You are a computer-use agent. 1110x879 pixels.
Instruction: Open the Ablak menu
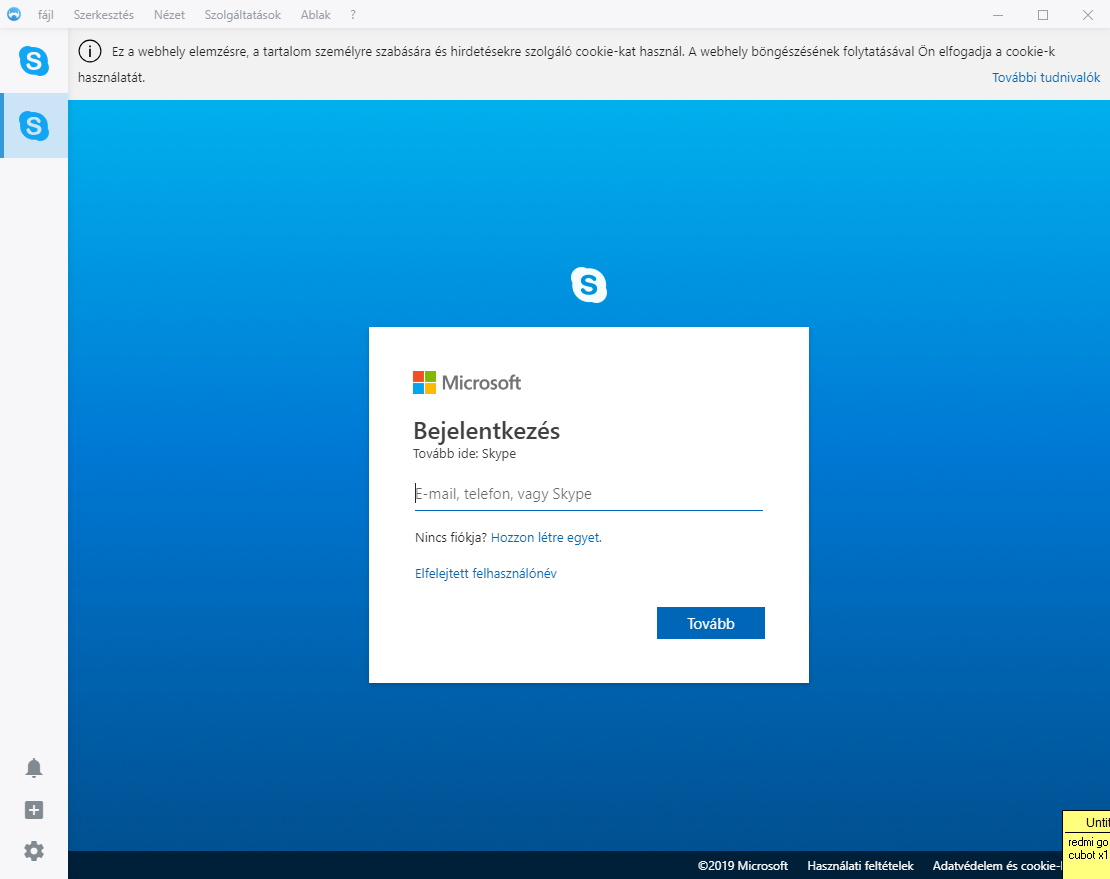315,15
